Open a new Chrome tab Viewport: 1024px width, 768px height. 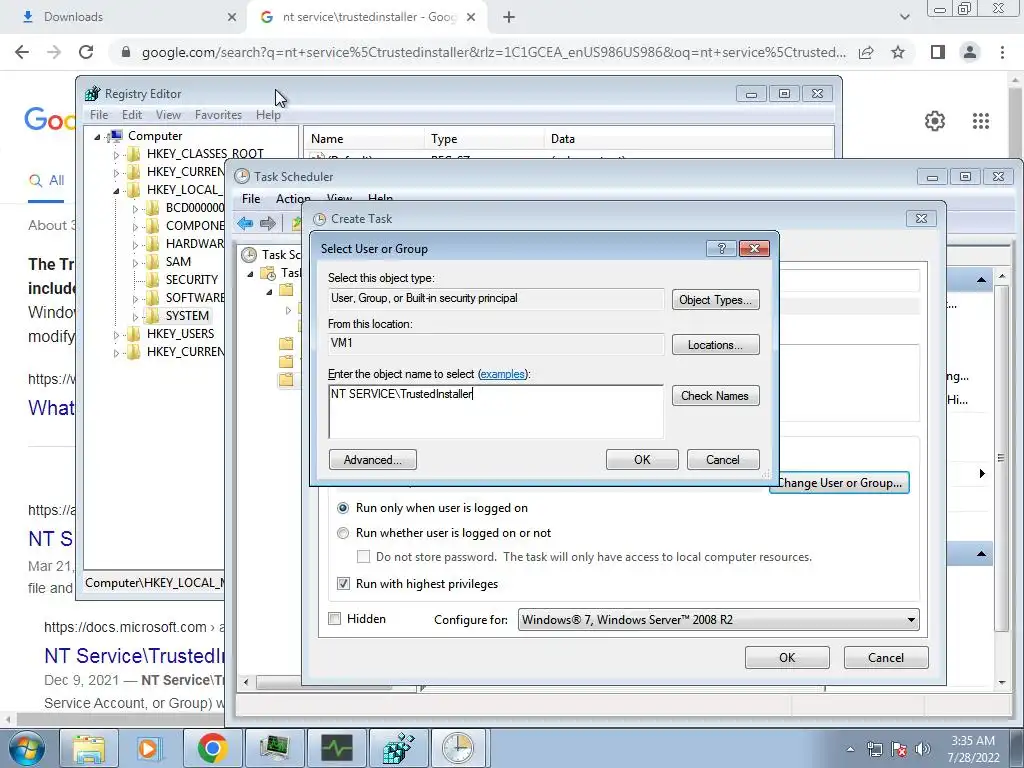509,18
